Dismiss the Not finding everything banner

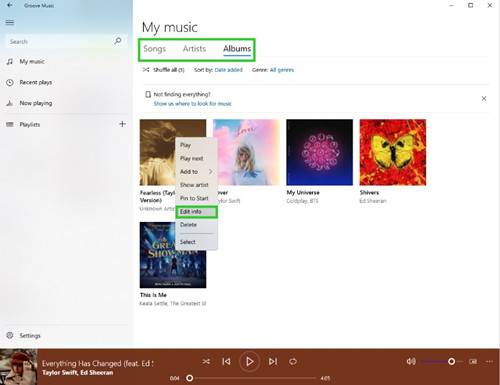(x=484, y=98)
